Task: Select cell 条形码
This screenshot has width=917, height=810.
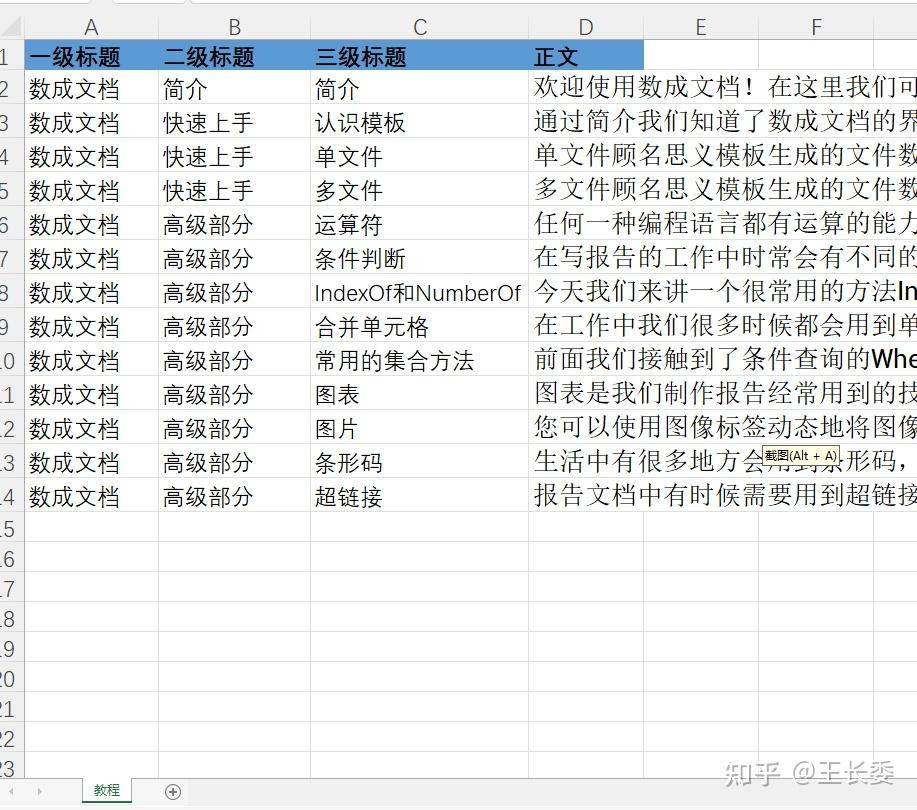Action: coord(419,461)
